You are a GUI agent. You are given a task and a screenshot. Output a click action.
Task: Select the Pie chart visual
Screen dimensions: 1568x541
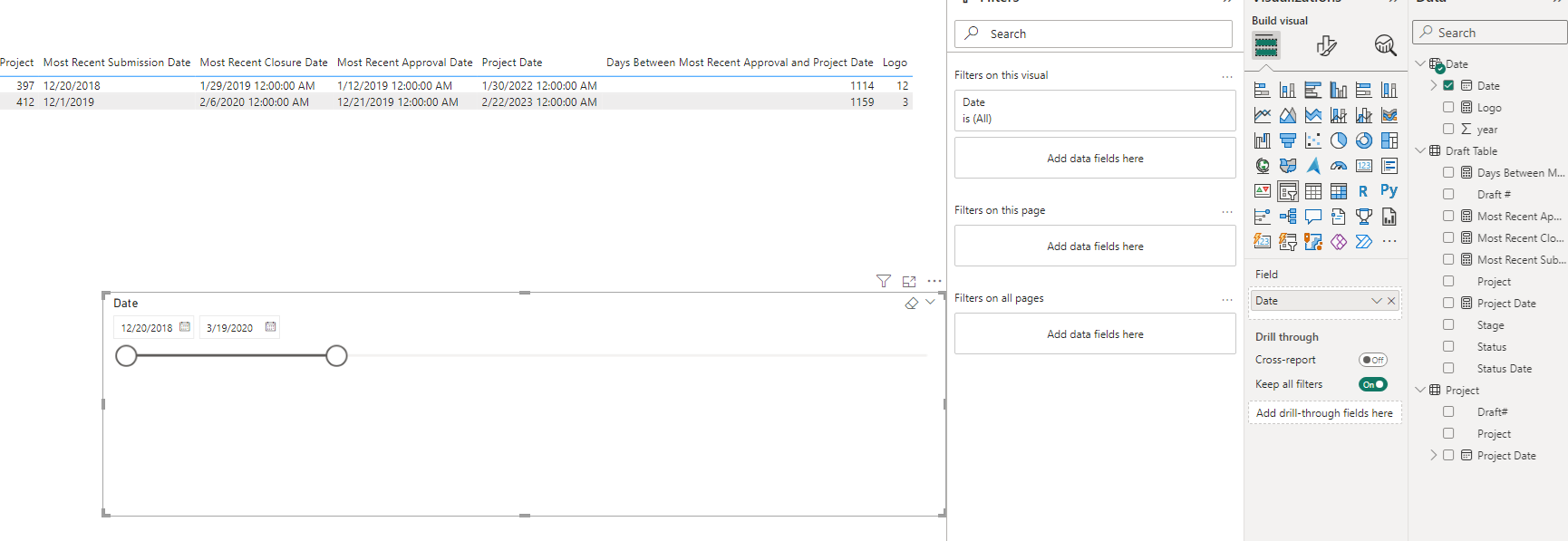[x=1339, y=140]
